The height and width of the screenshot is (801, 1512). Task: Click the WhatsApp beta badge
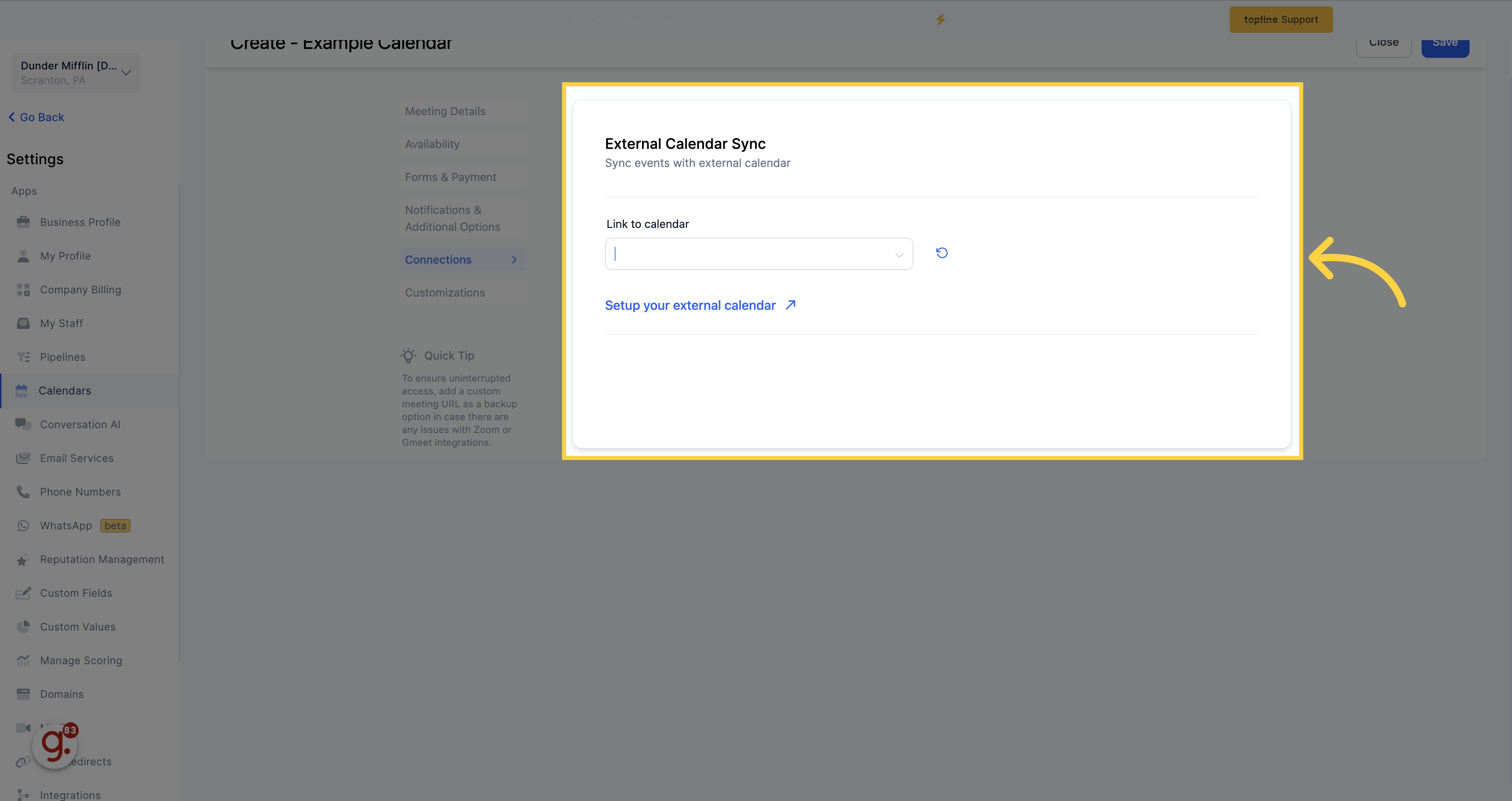115,526
